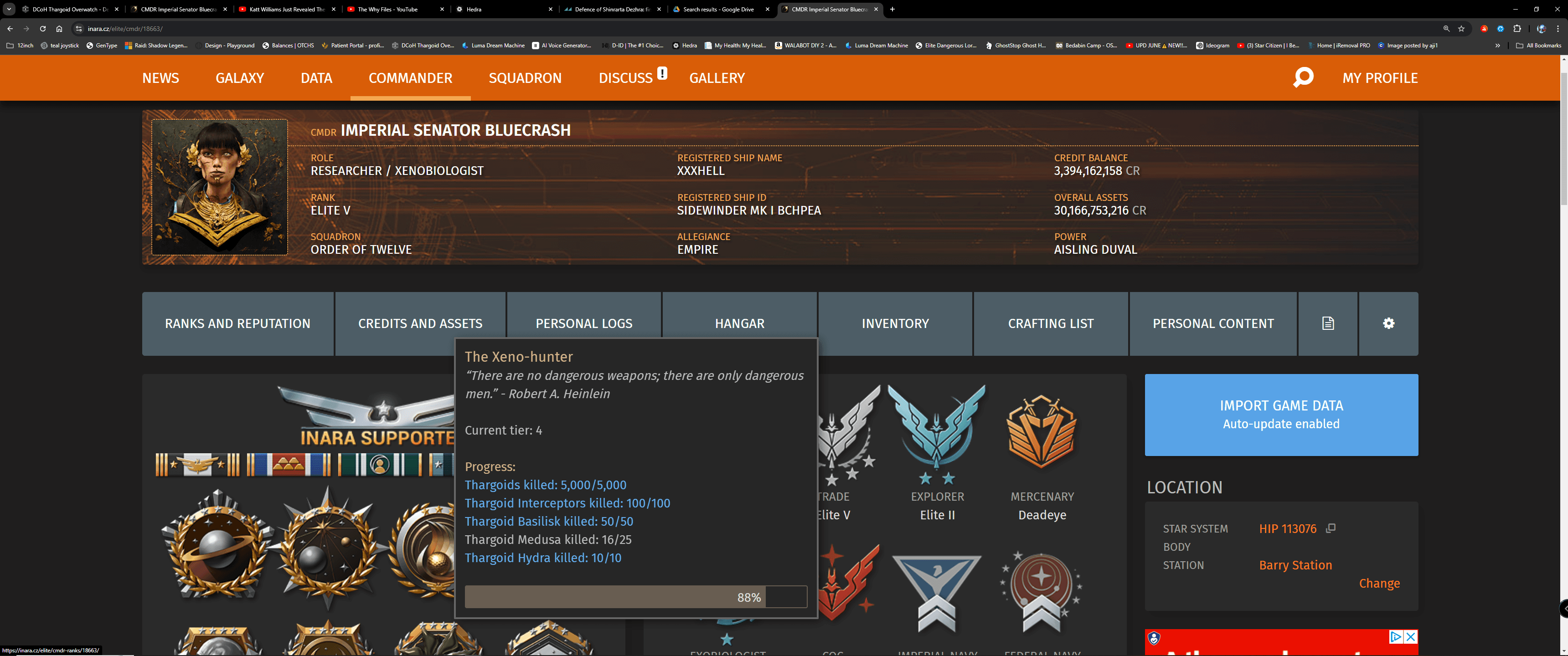
Task: Click the 88% progress bar
Action: click(635, 597)
